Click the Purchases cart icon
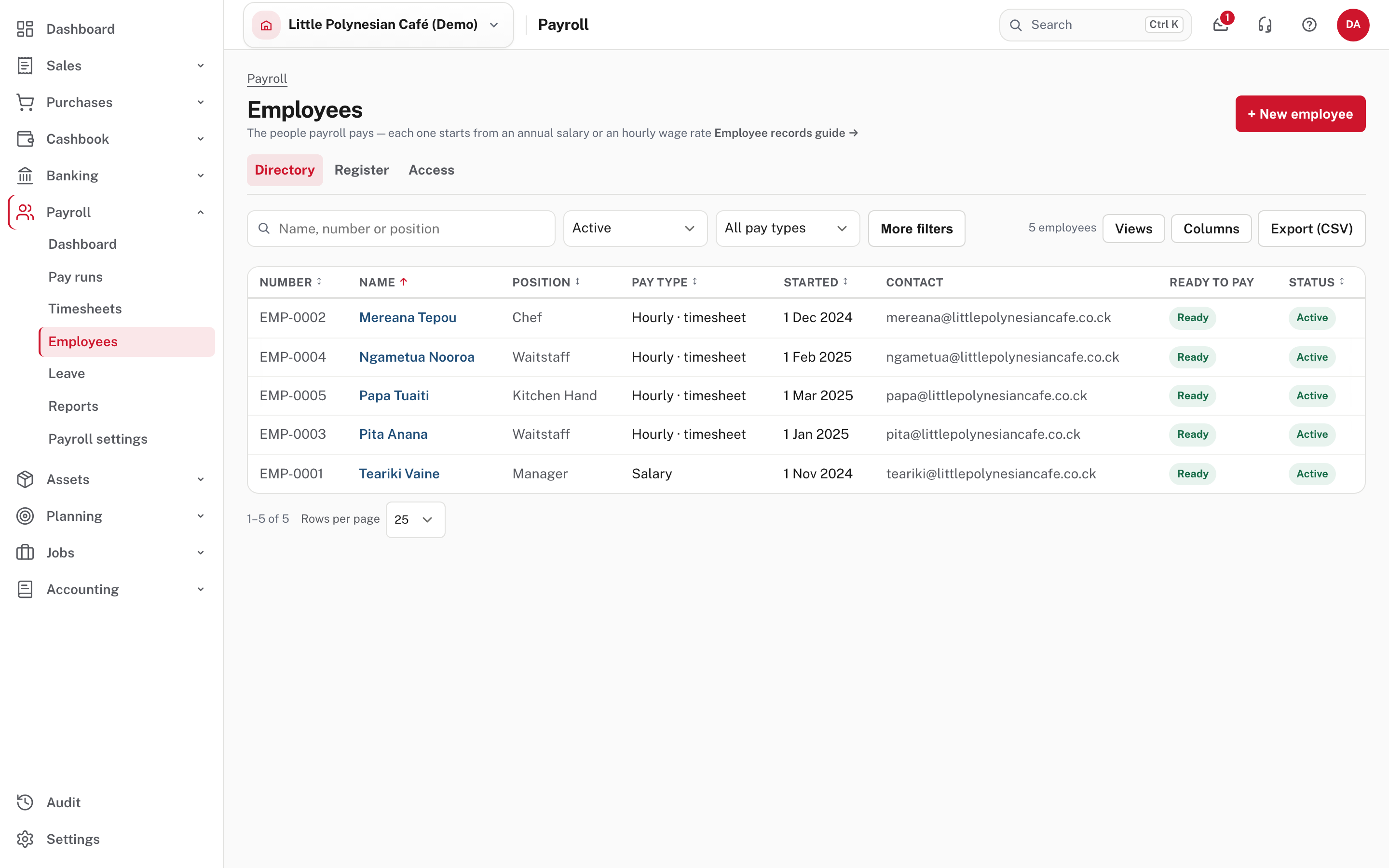The width and height of the screenshot is (1389, 868). click(25, 102)
